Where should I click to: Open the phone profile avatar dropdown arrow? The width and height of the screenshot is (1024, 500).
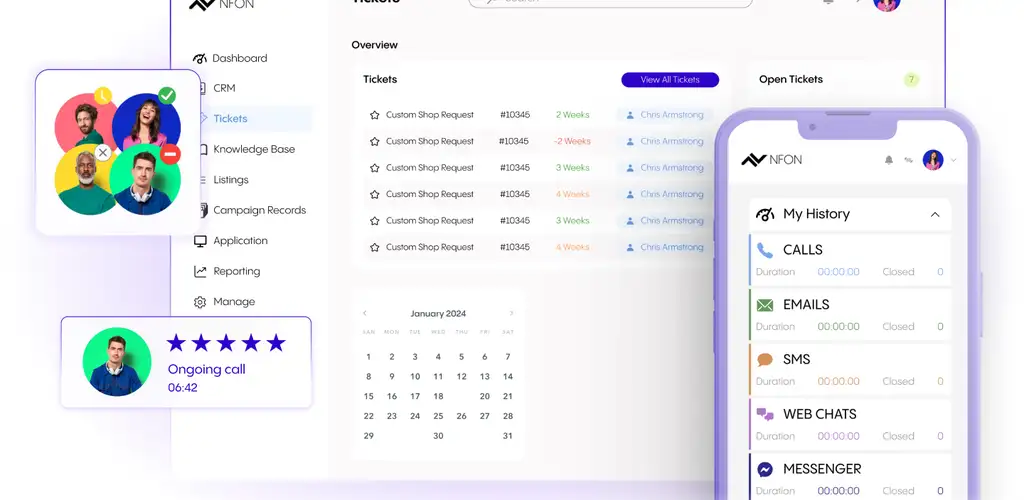tap(953, 160)
